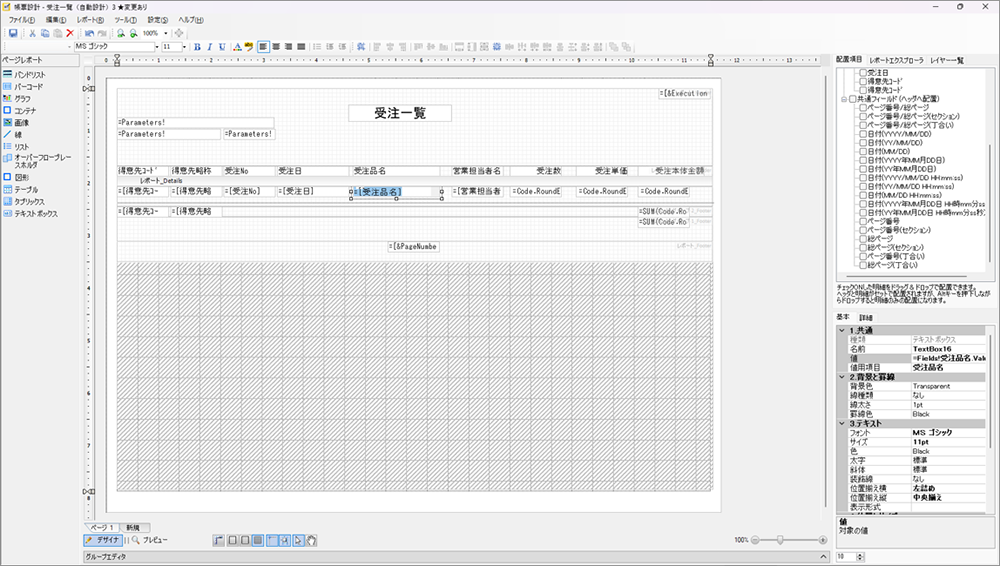
Task: Expand the グループエディタ panel
Action: [x=823, y=557]
